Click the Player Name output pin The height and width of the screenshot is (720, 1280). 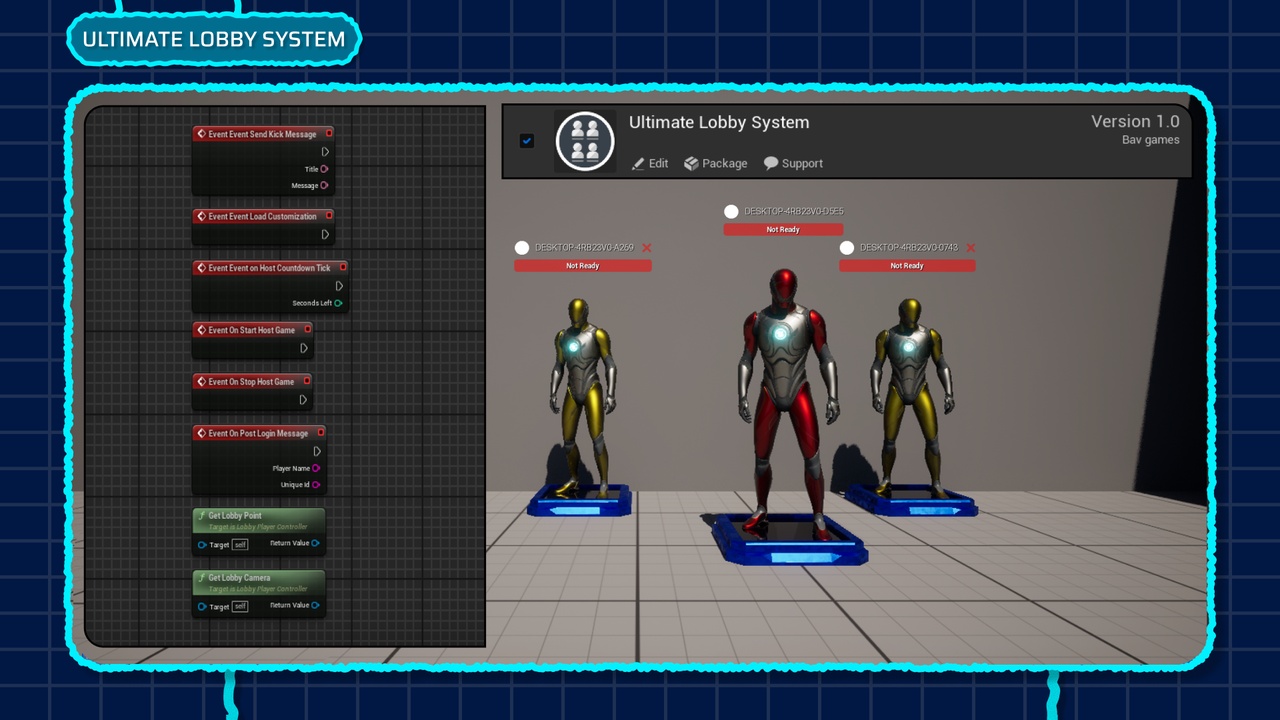[x=316, y=468]
